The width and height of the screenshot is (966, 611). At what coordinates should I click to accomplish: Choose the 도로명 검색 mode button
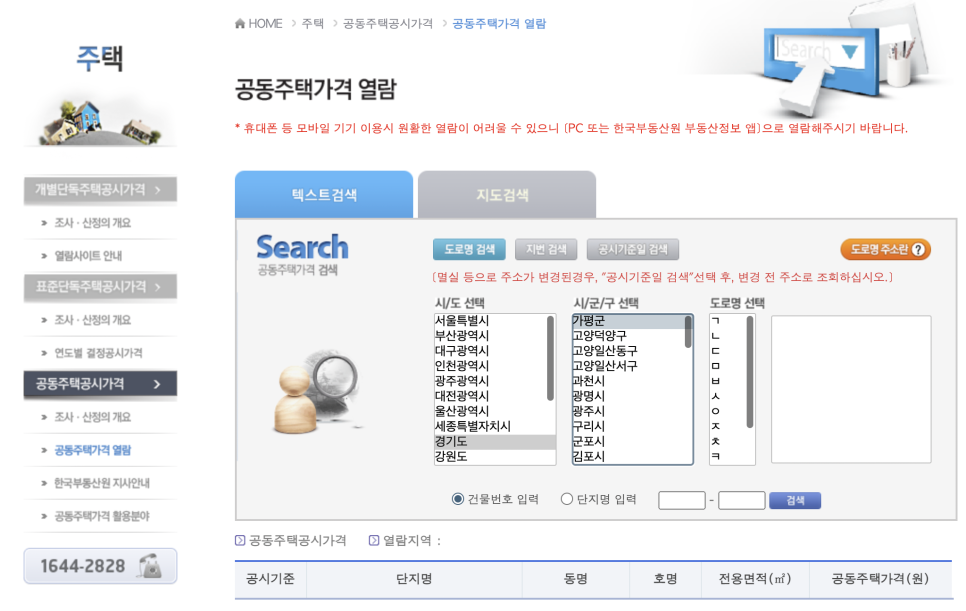pos(469,249)
